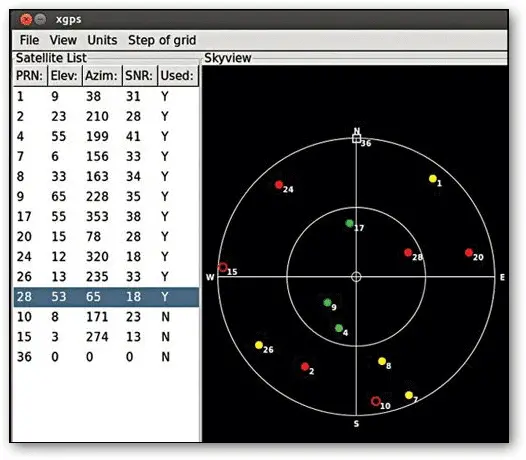Viewport: 526px width, 460px height.
Task: Select PRN 2 in satellite list
Action: [x=106, y=117]
